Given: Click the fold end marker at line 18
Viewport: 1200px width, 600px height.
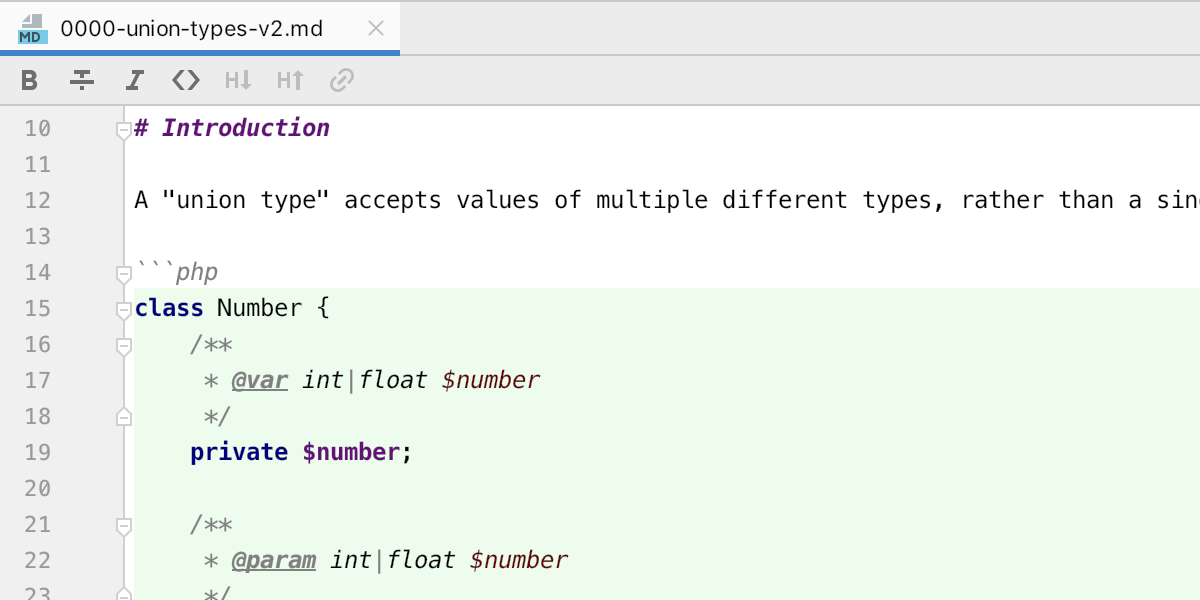Looking at the screenshot, I should (x=122, y=416).
